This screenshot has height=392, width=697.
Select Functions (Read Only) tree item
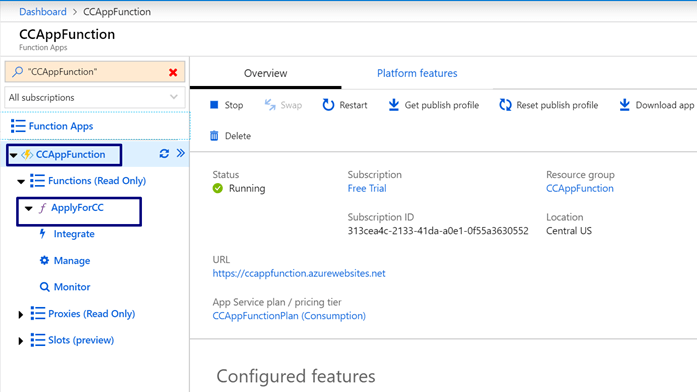[x=97, y=181]
